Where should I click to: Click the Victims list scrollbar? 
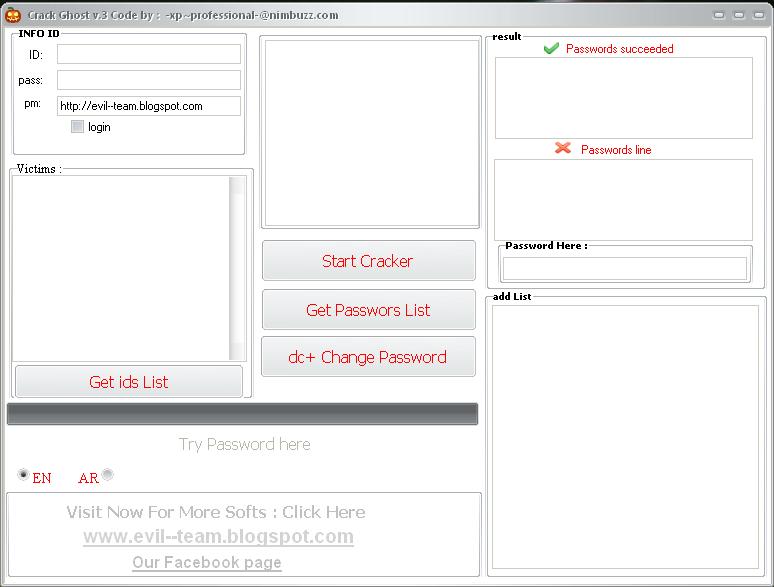coord(237,268)
